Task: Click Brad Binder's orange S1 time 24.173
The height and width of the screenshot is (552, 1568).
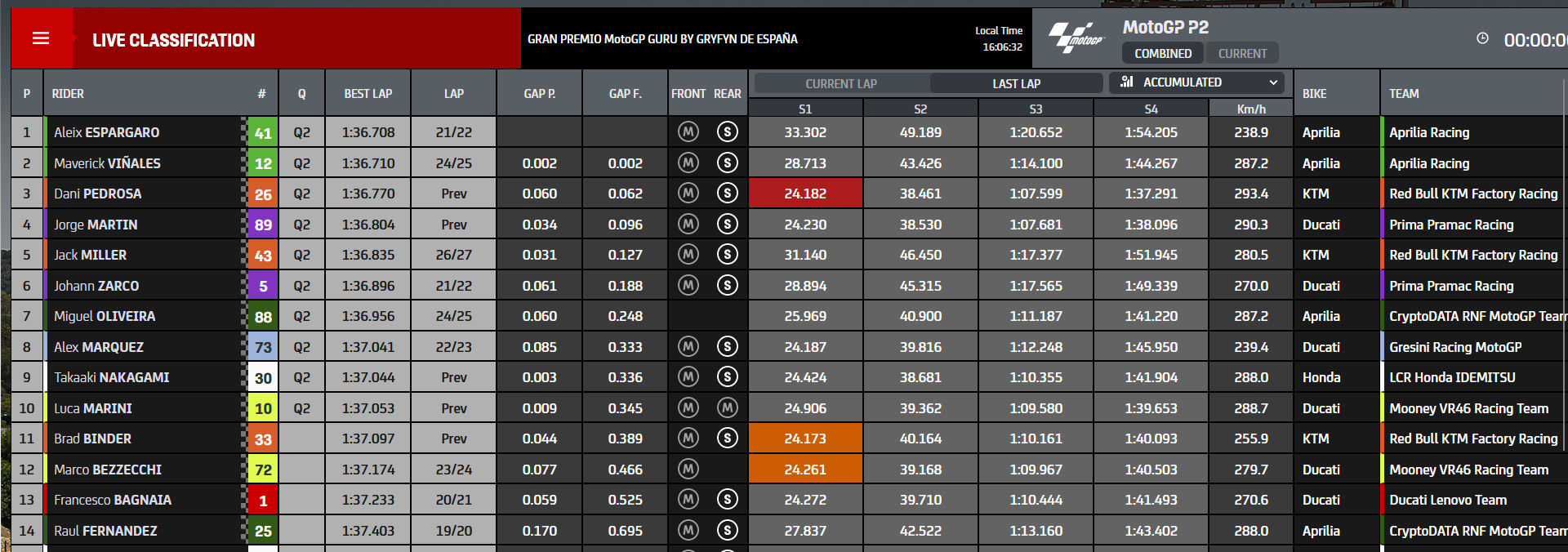Action: [805, 438]
